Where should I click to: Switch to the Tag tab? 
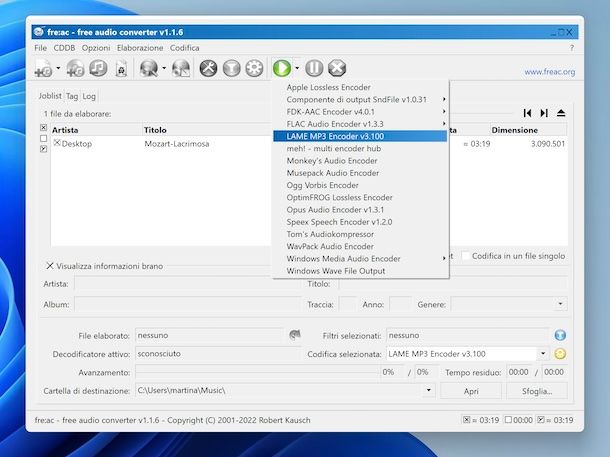pos(72,96)
